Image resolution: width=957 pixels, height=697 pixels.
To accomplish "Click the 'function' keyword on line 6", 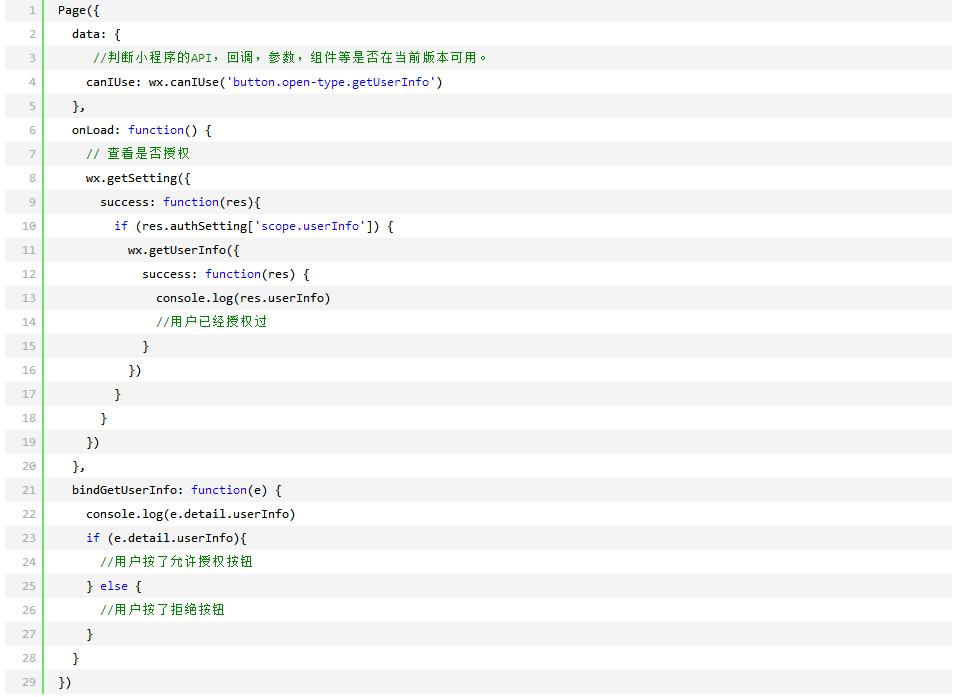I will pyautogui.click(x=156, y=130).
